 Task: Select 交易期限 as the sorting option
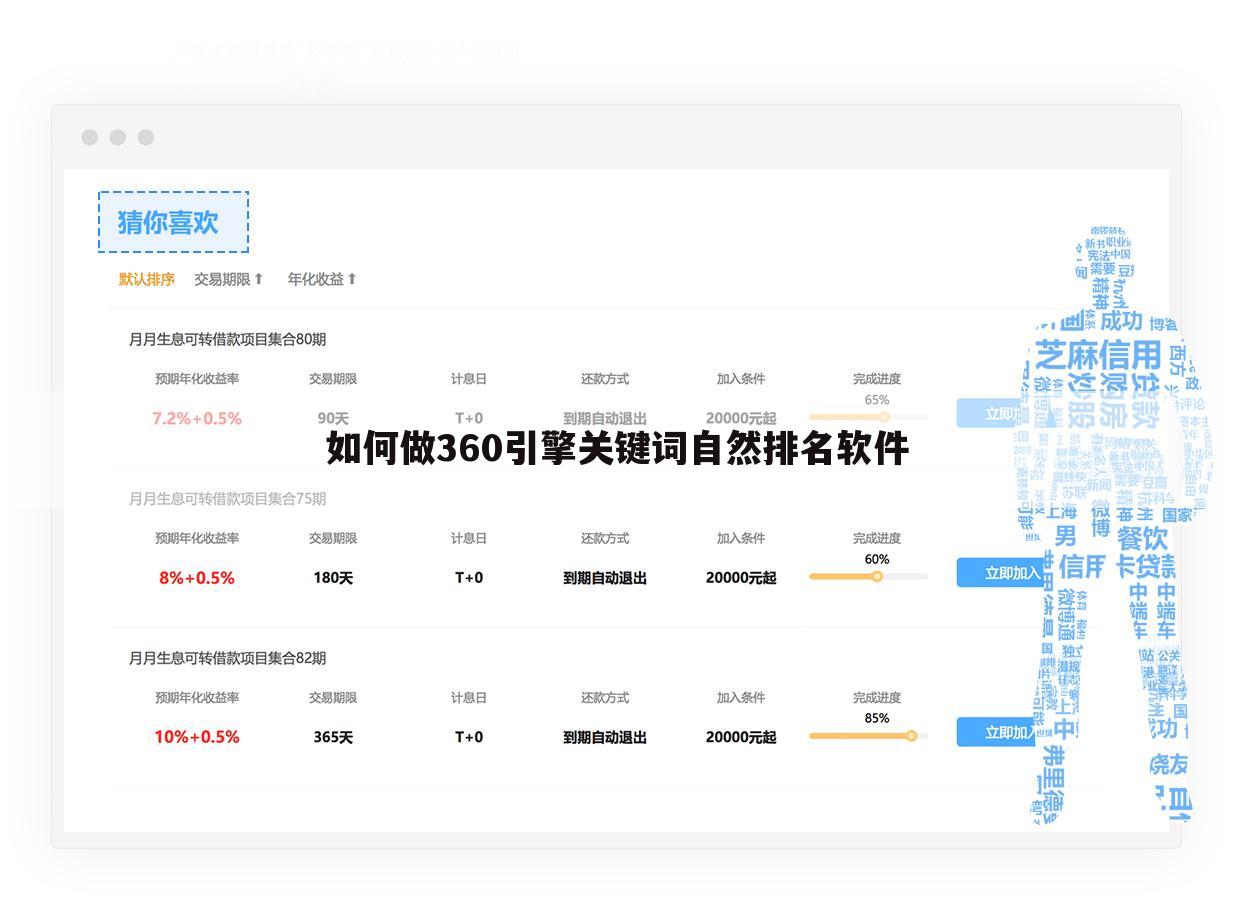[222, 279]
